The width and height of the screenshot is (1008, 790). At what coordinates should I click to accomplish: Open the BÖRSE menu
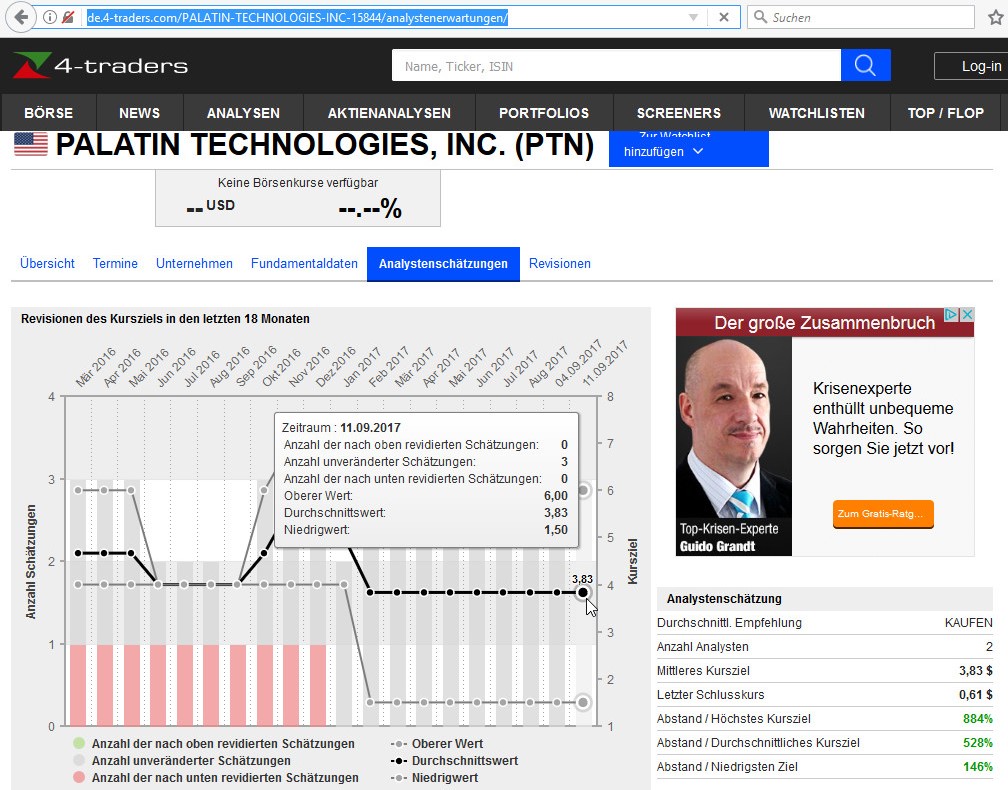click(49, 113)
